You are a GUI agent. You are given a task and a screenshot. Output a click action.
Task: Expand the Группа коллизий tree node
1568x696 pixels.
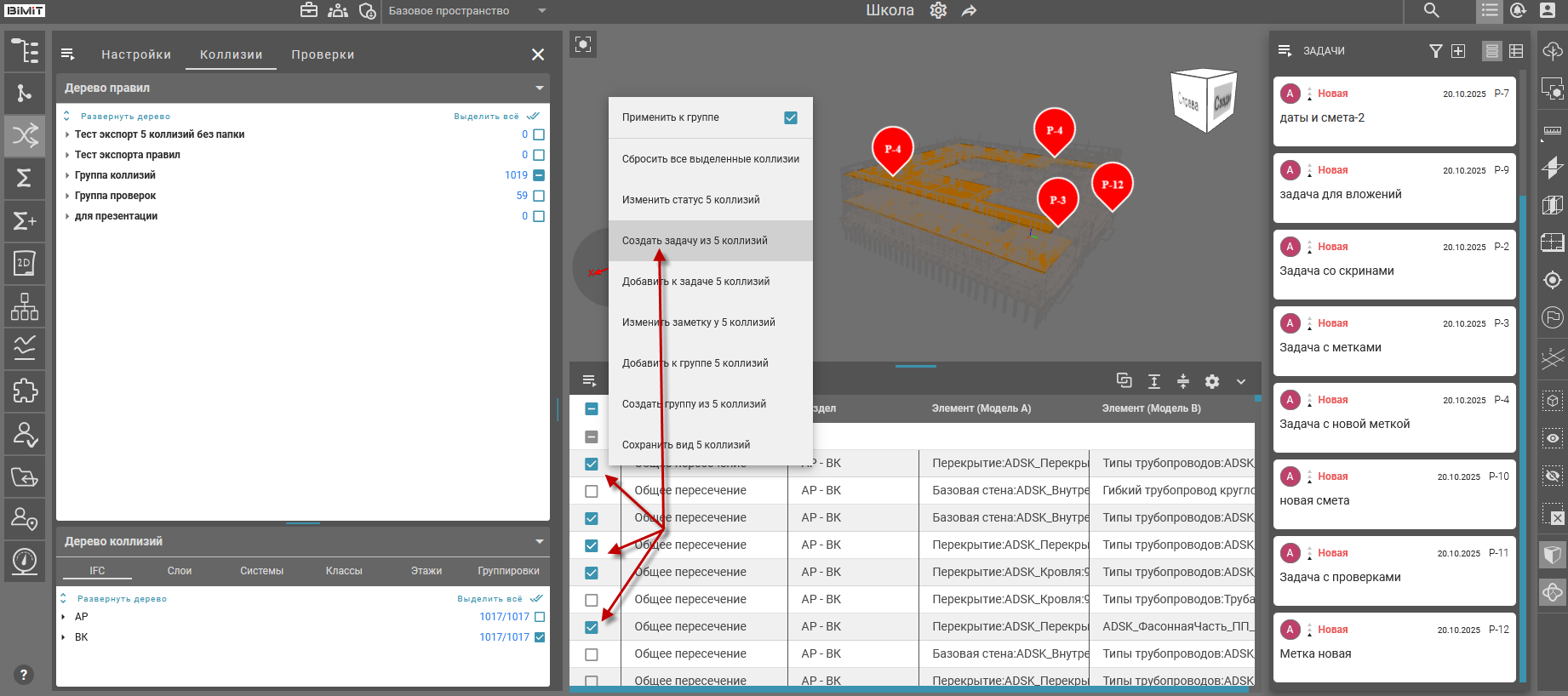[67, 175]
